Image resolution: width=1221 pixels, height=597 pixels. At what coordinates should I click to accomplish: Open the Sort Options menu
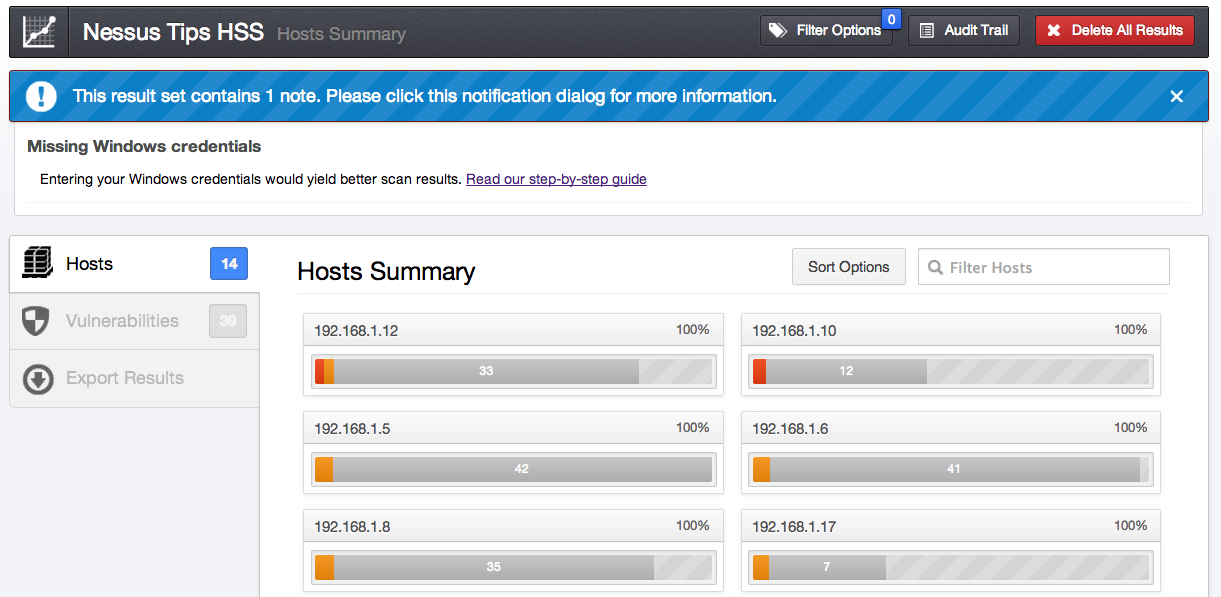pos(848,267)
